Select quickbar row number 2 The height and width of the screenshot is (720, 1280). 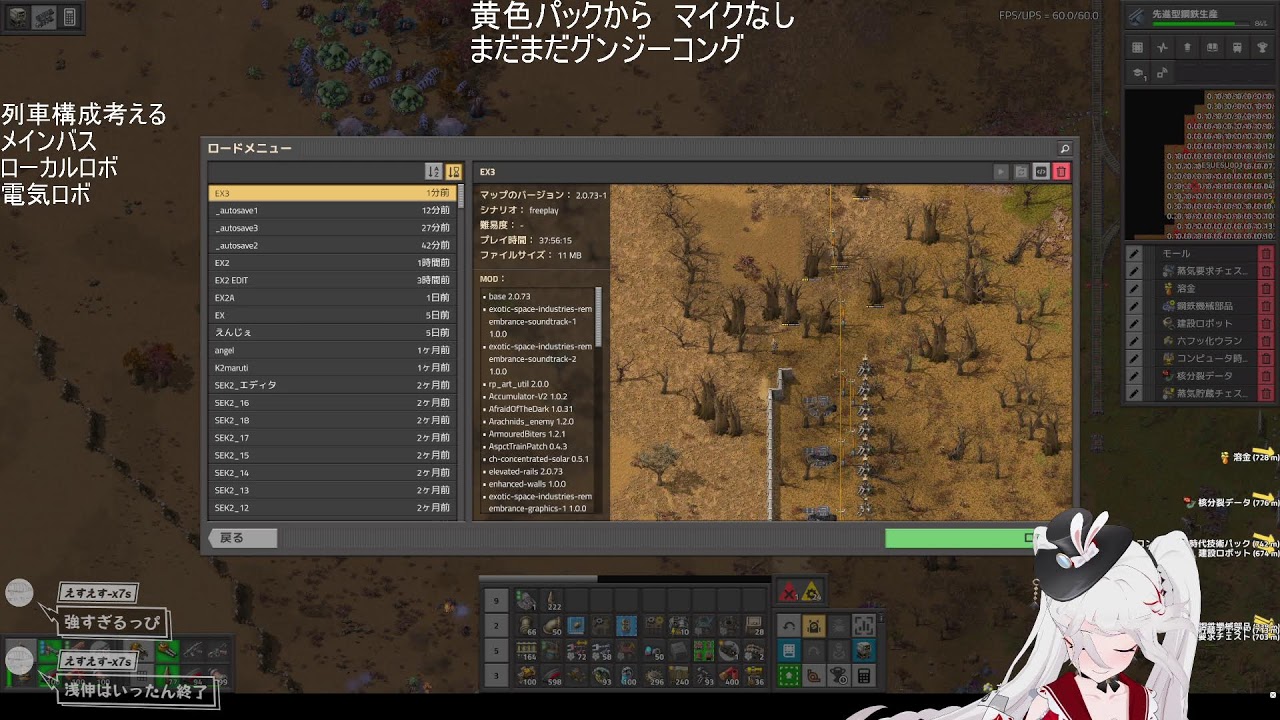496,626
